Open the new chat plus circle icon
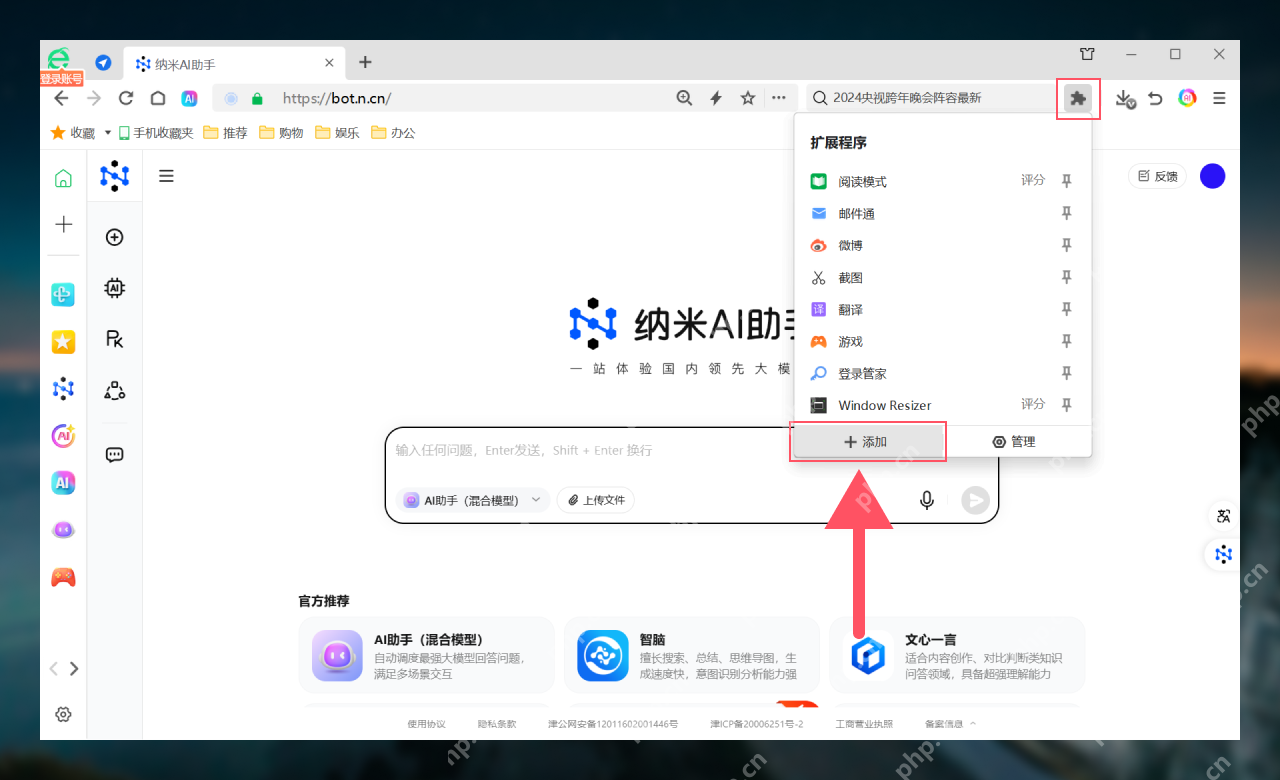Screen dimensions: 1280x780 pyautogui.click(x=115, y=237)
